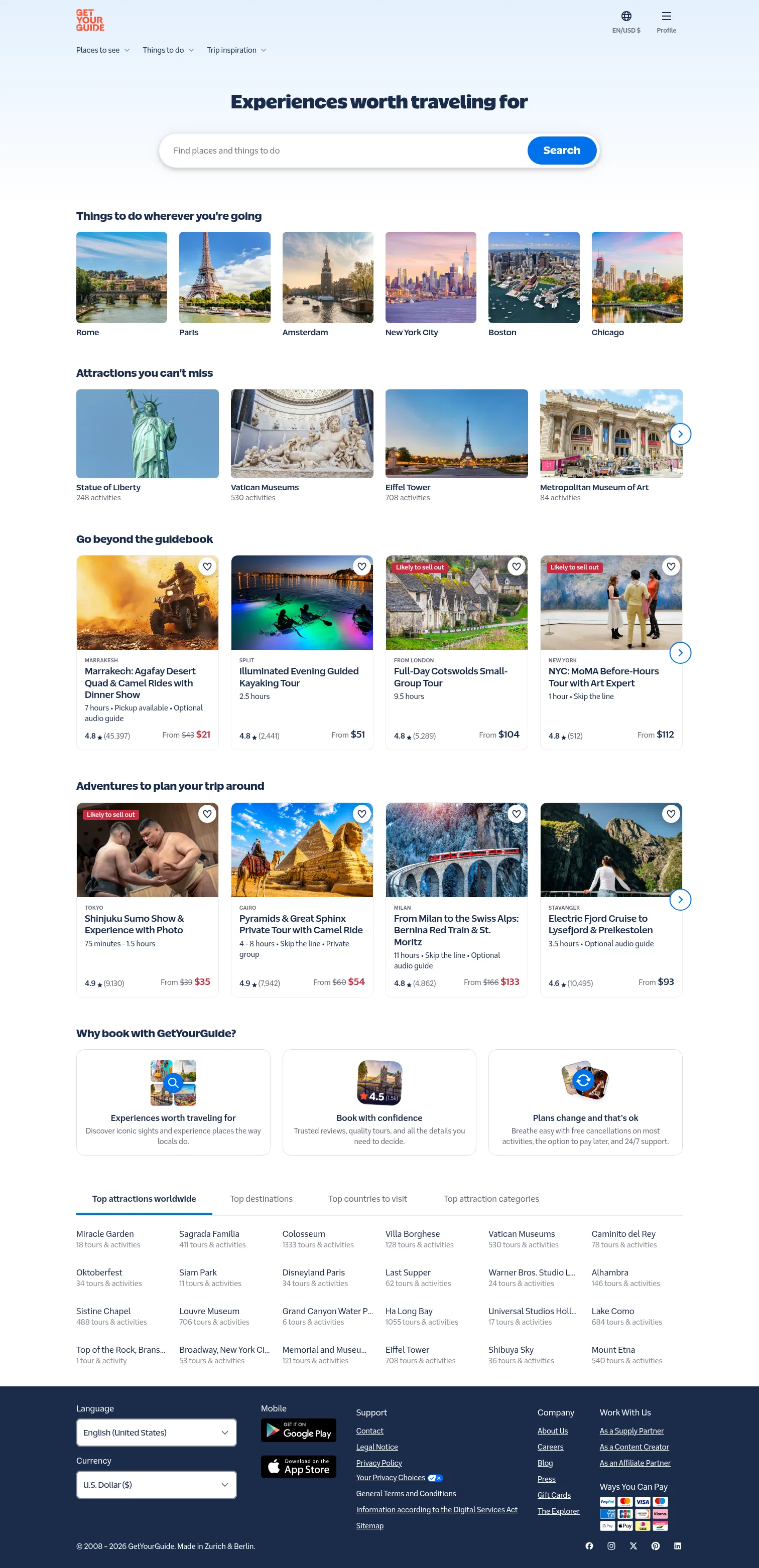
Task: Switch to Top countries to visit tab
Action: click(x=367, y=1199)
